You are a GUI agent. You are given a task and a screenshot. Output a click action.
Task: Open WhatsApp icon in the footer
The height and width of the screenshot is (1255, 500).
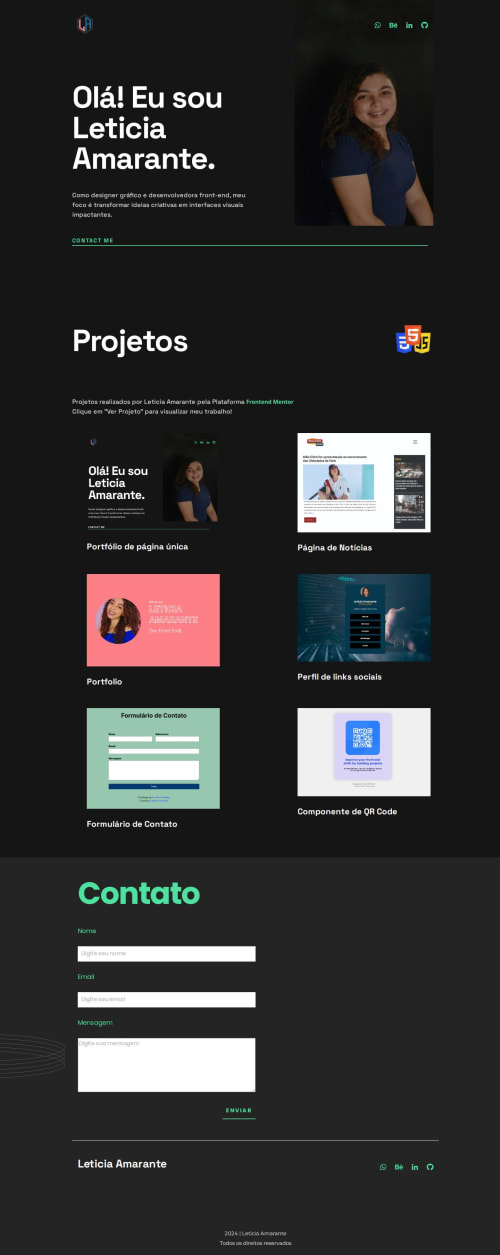pyautogui.click(x=383, y=1167)
